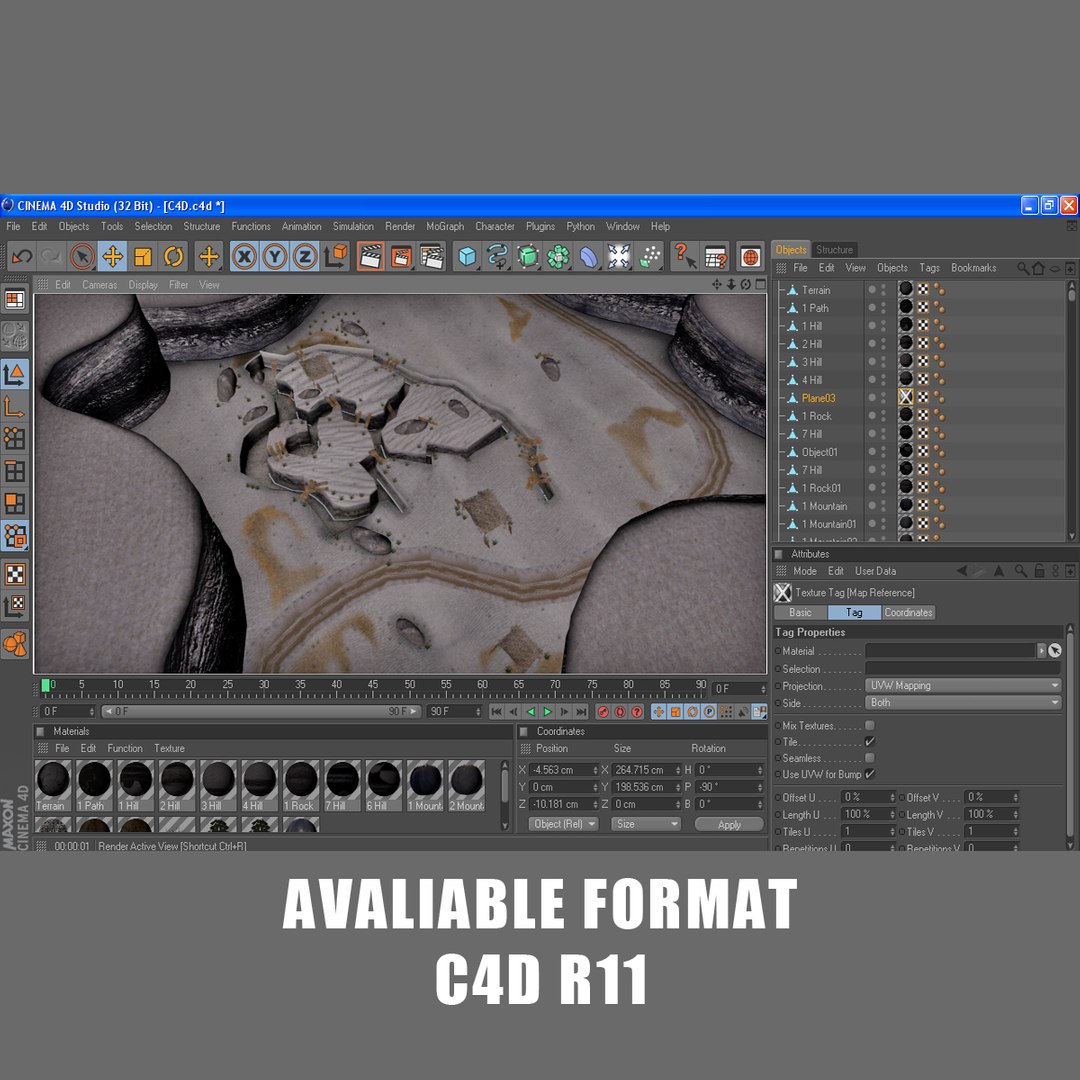Click the frame range slider bar
The image size is (1080, 1080).
tap(261, 712)
